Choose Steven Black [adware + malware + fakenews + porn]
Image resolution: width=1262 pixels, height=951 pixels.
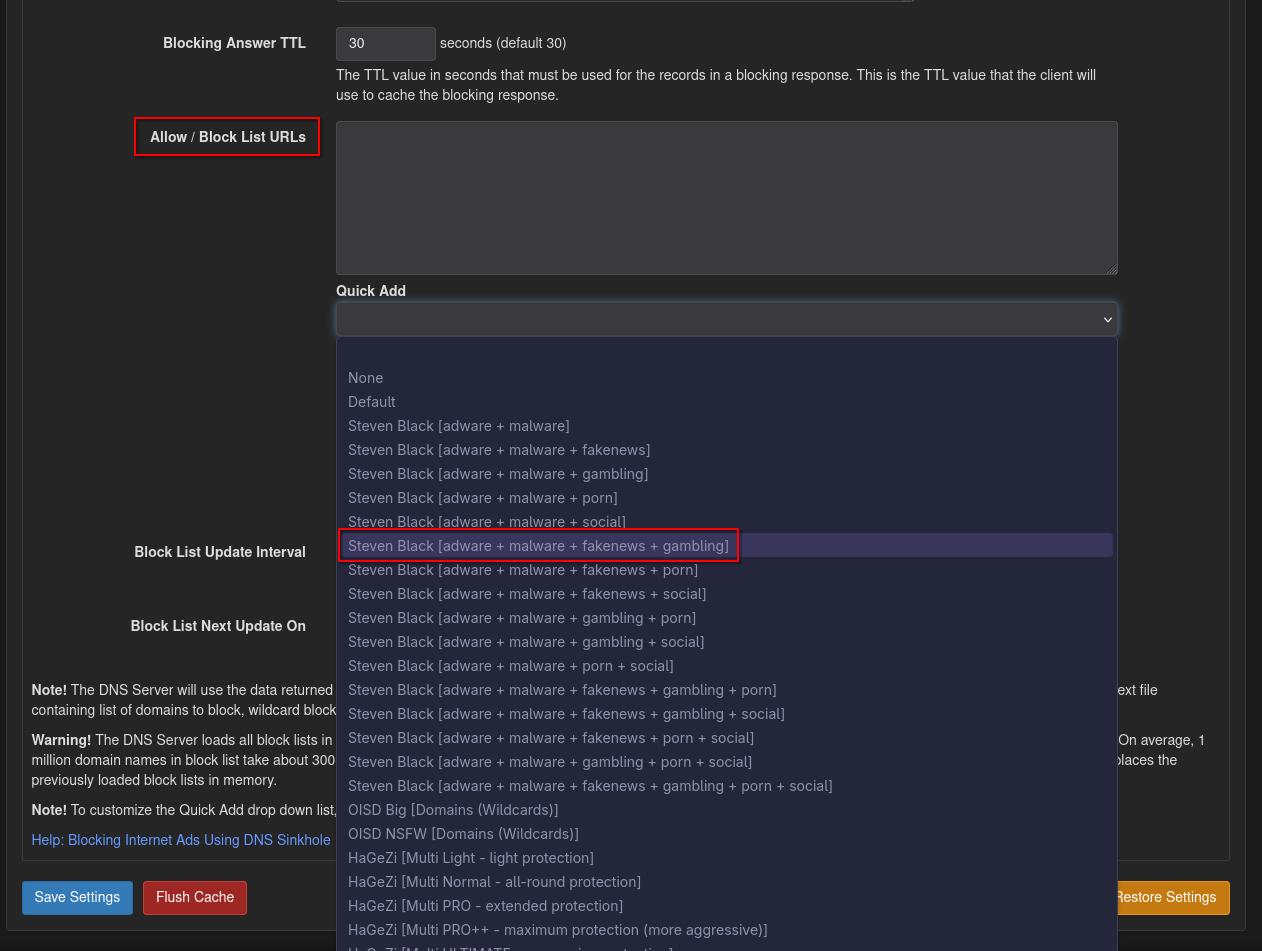click(x=727, y=570)
